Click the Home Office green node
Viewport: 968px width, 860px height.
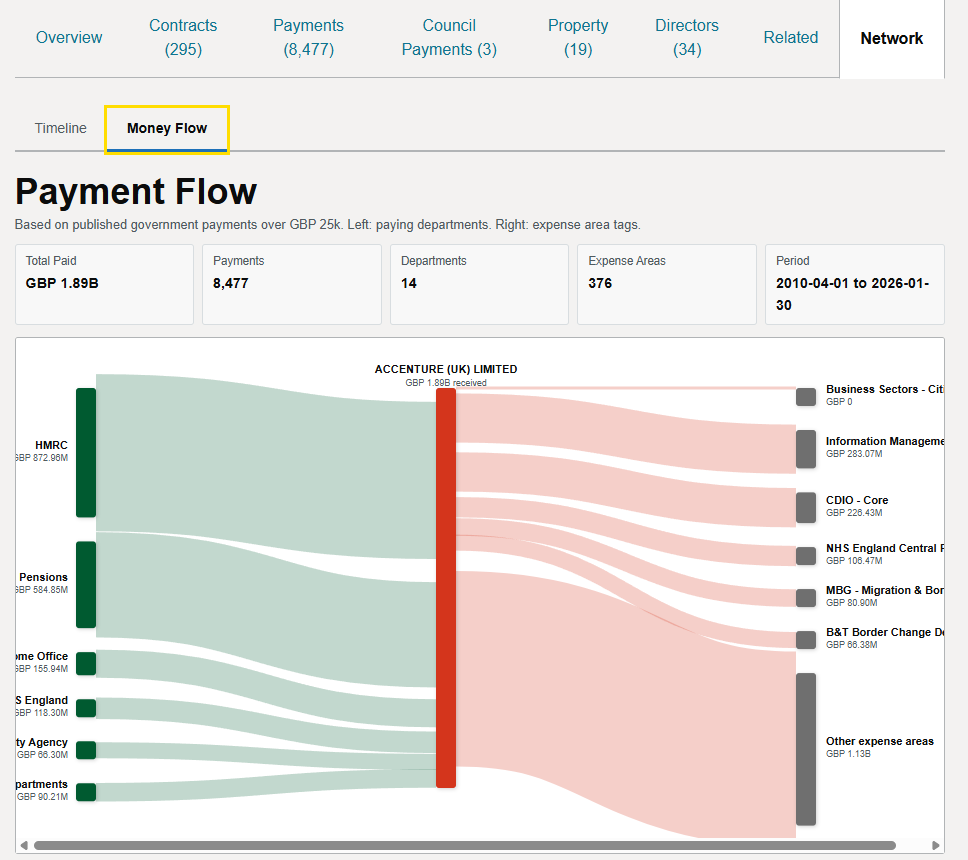[x=86, y=664]
